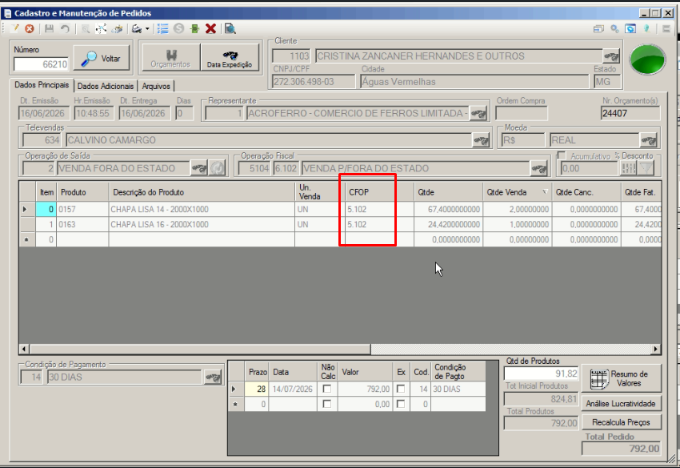
Task: Click the new order pencil icon
Action: pos(15,29)
